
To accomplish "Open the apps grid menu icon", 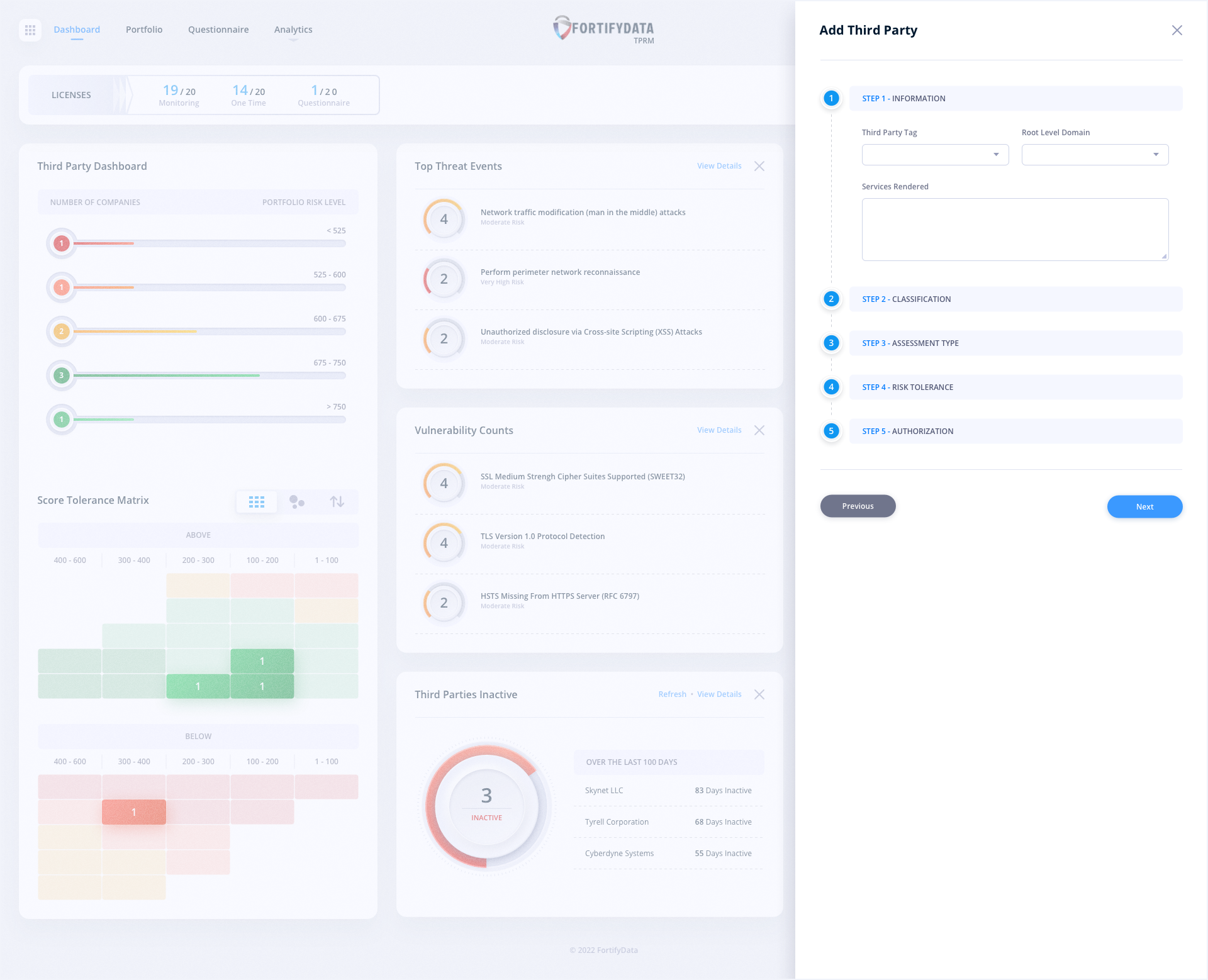I will 30,30.
